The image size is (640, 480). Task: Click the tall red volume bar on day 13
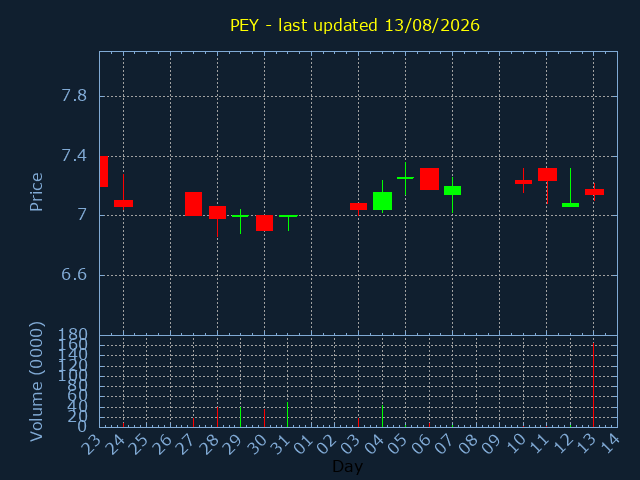pyautogui.click(x=593, y=385)
